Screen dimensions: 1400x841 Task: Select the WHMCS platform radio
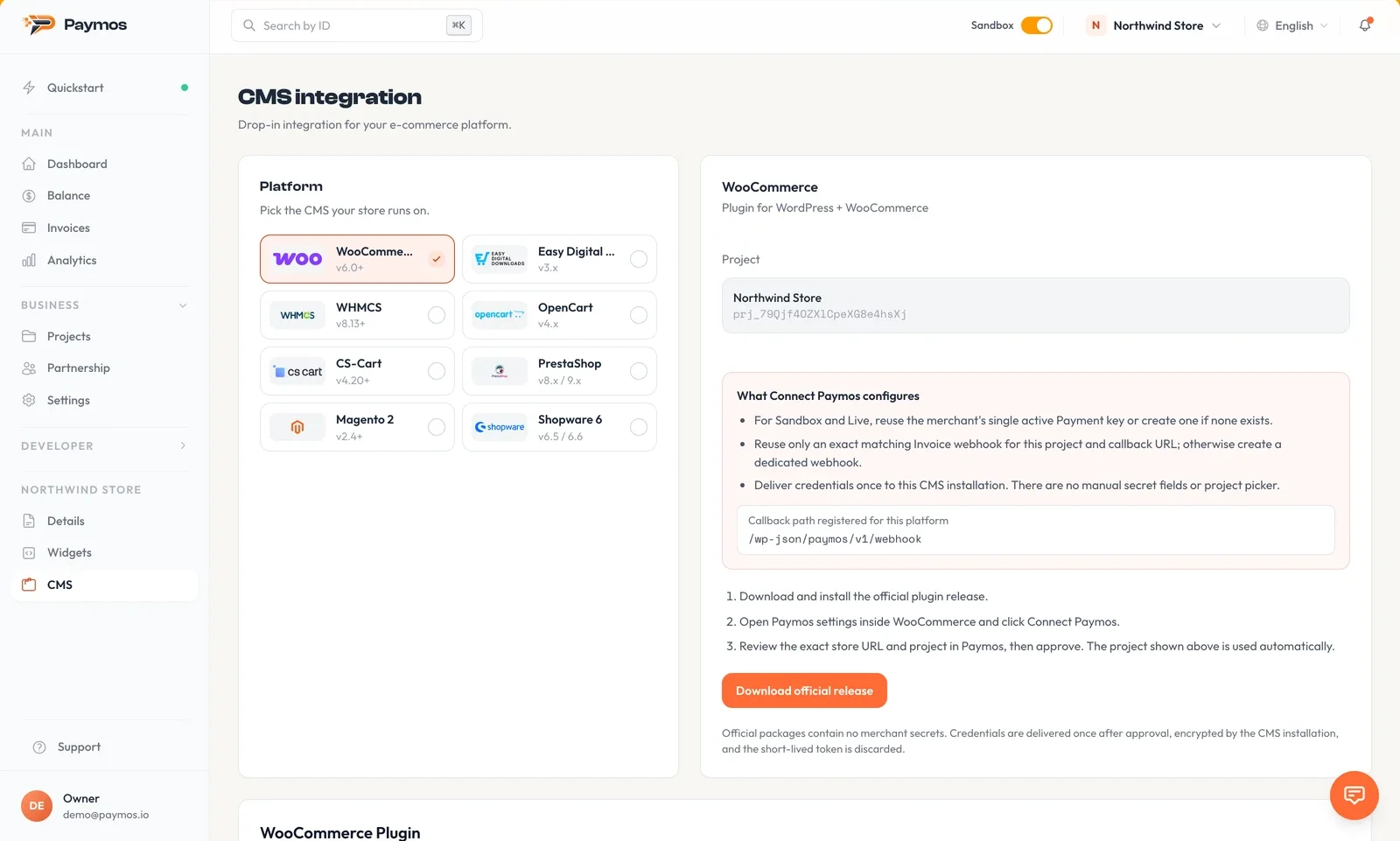point(437,315)
